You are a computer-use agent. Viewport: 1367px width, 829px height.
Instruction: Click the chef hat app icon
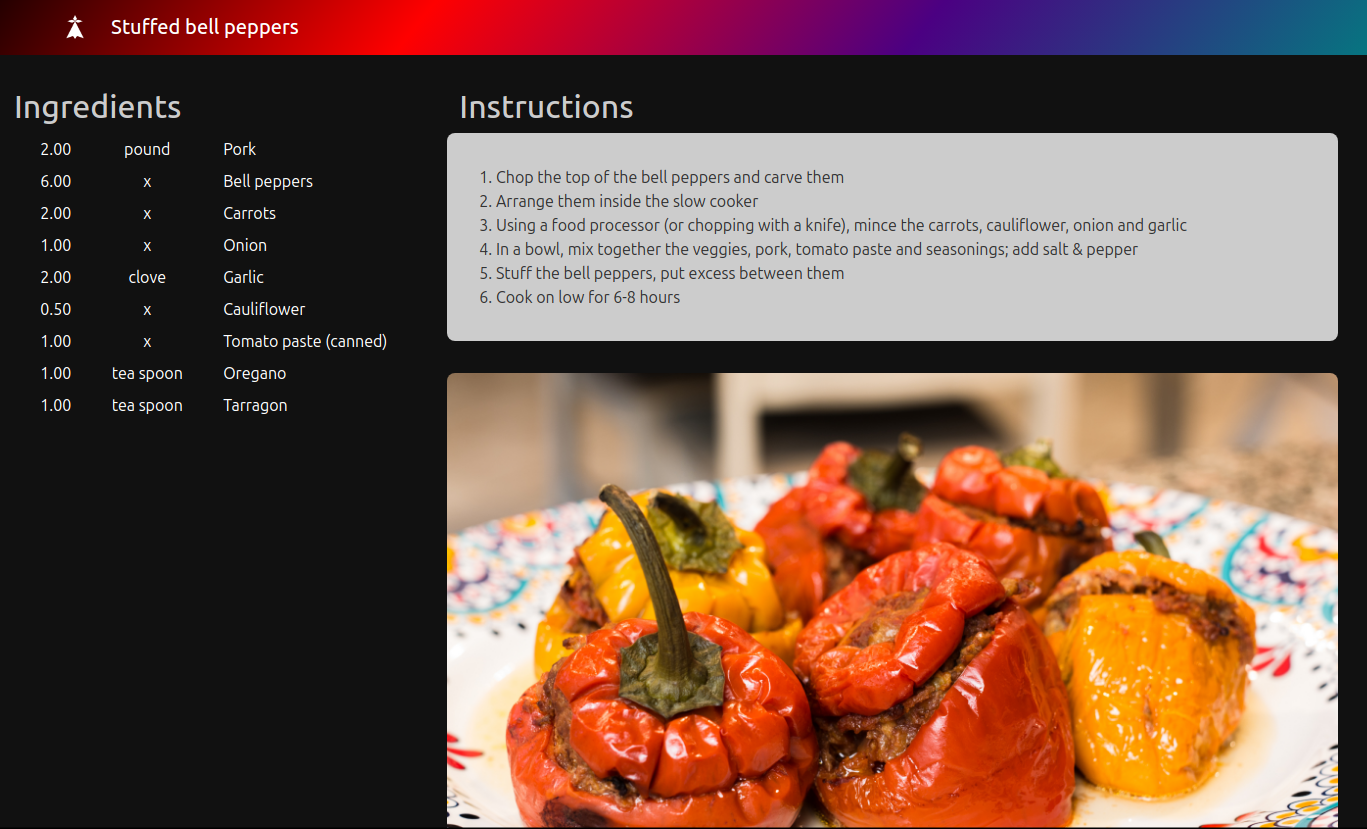tap(75, 27)
